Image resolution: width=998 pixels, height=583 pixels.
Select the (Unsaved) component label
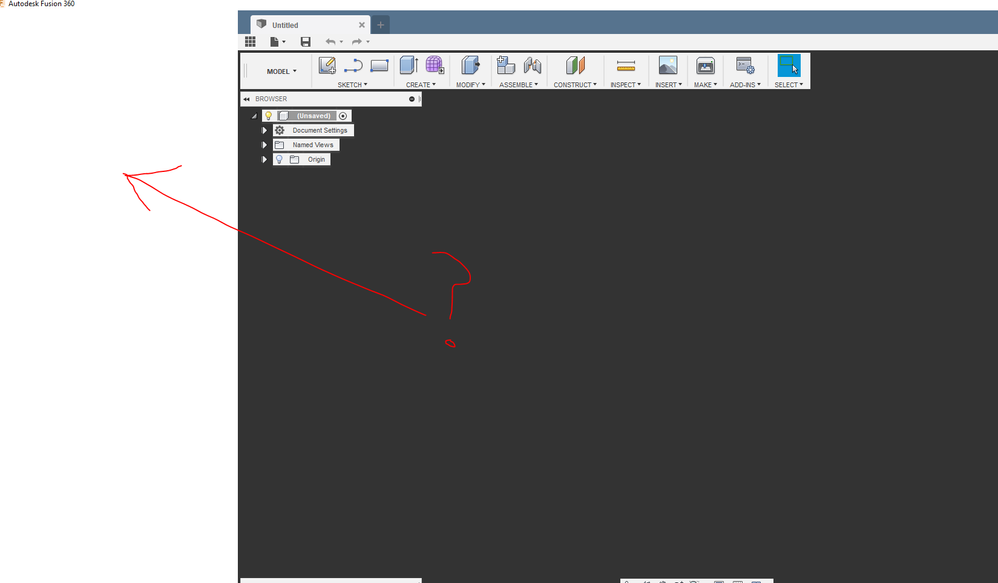click(x=313, y=116)
